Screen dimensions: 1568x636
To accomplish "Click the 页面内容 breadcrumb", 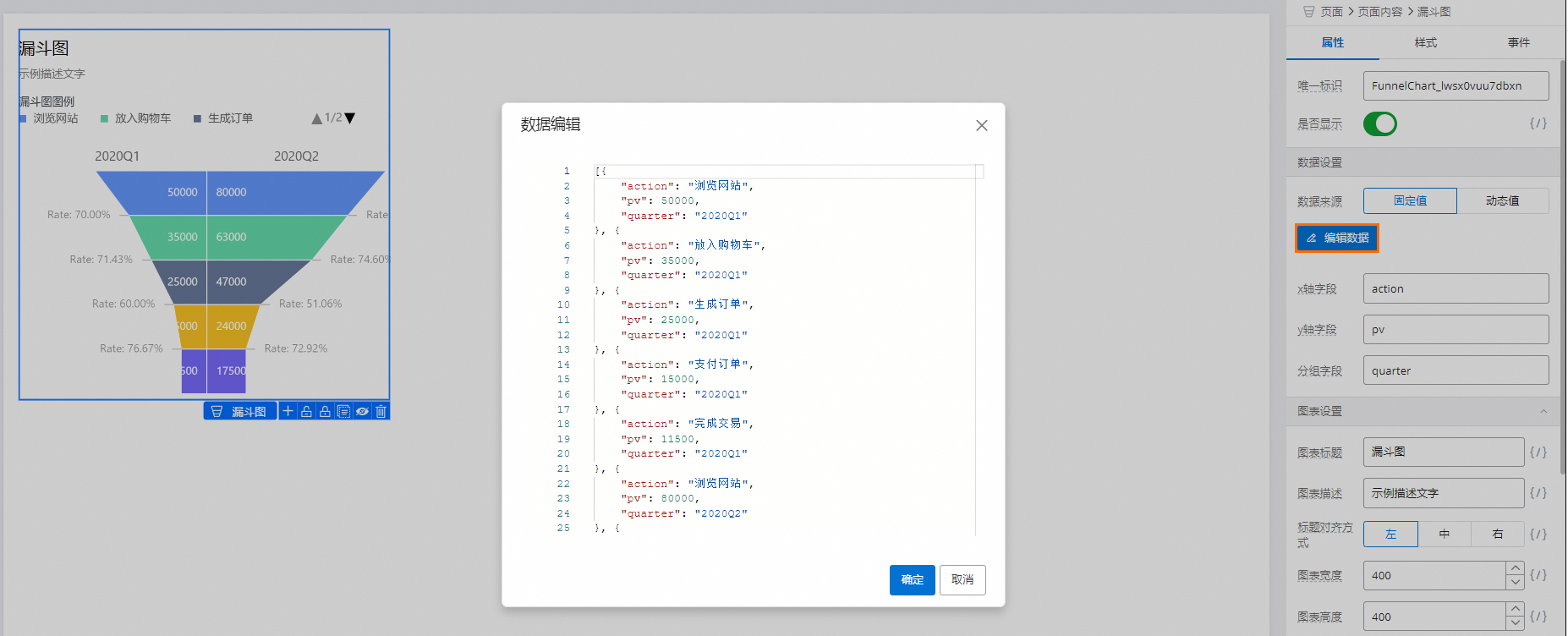I will point(1380,12).
